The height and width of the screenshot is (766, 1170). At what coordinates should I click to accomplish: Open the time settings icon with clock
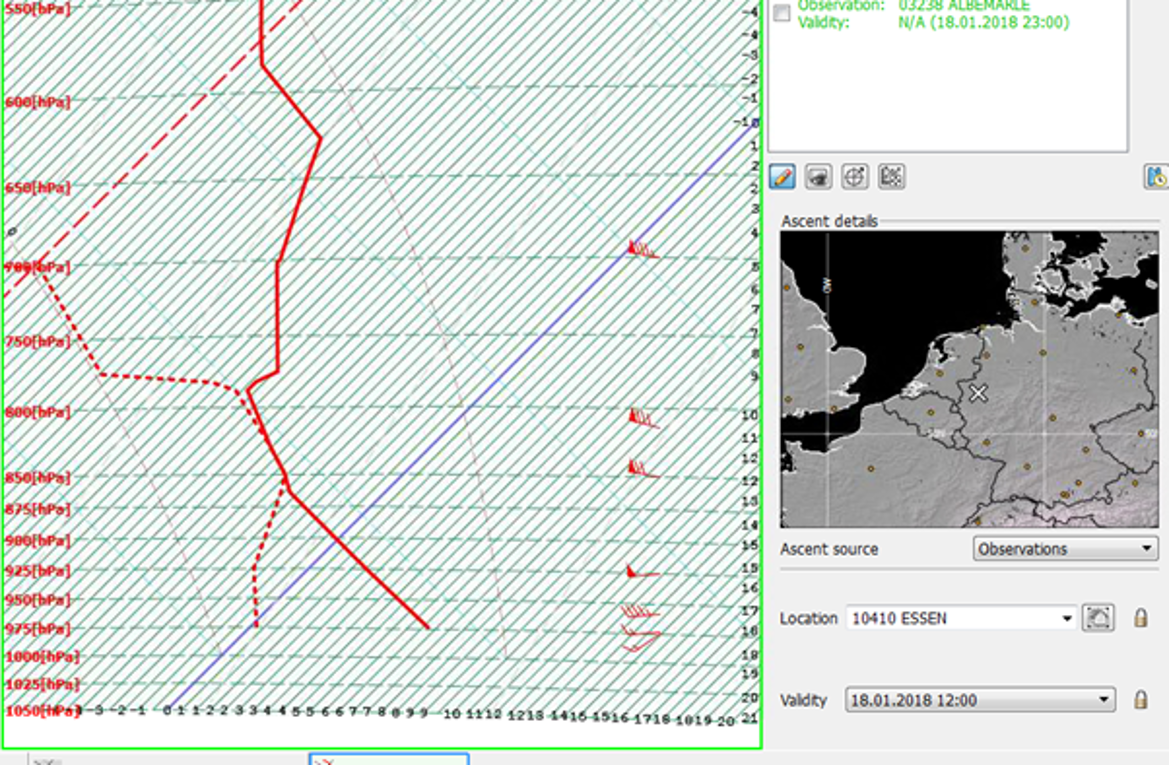point(1157,177)
